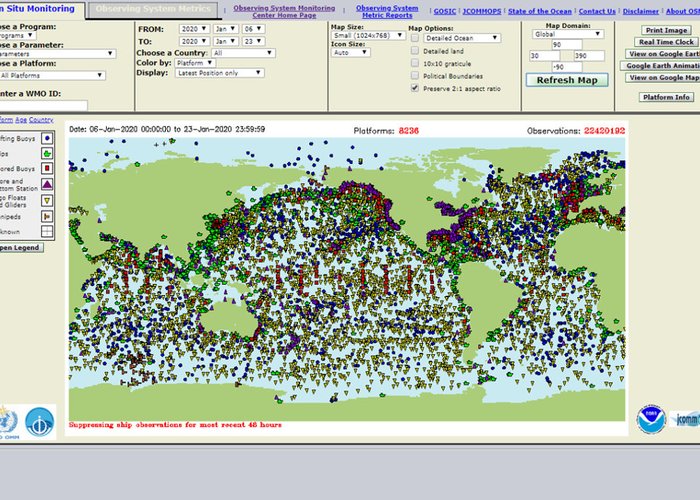Open the State of the Ocean link

pos(539,11)
